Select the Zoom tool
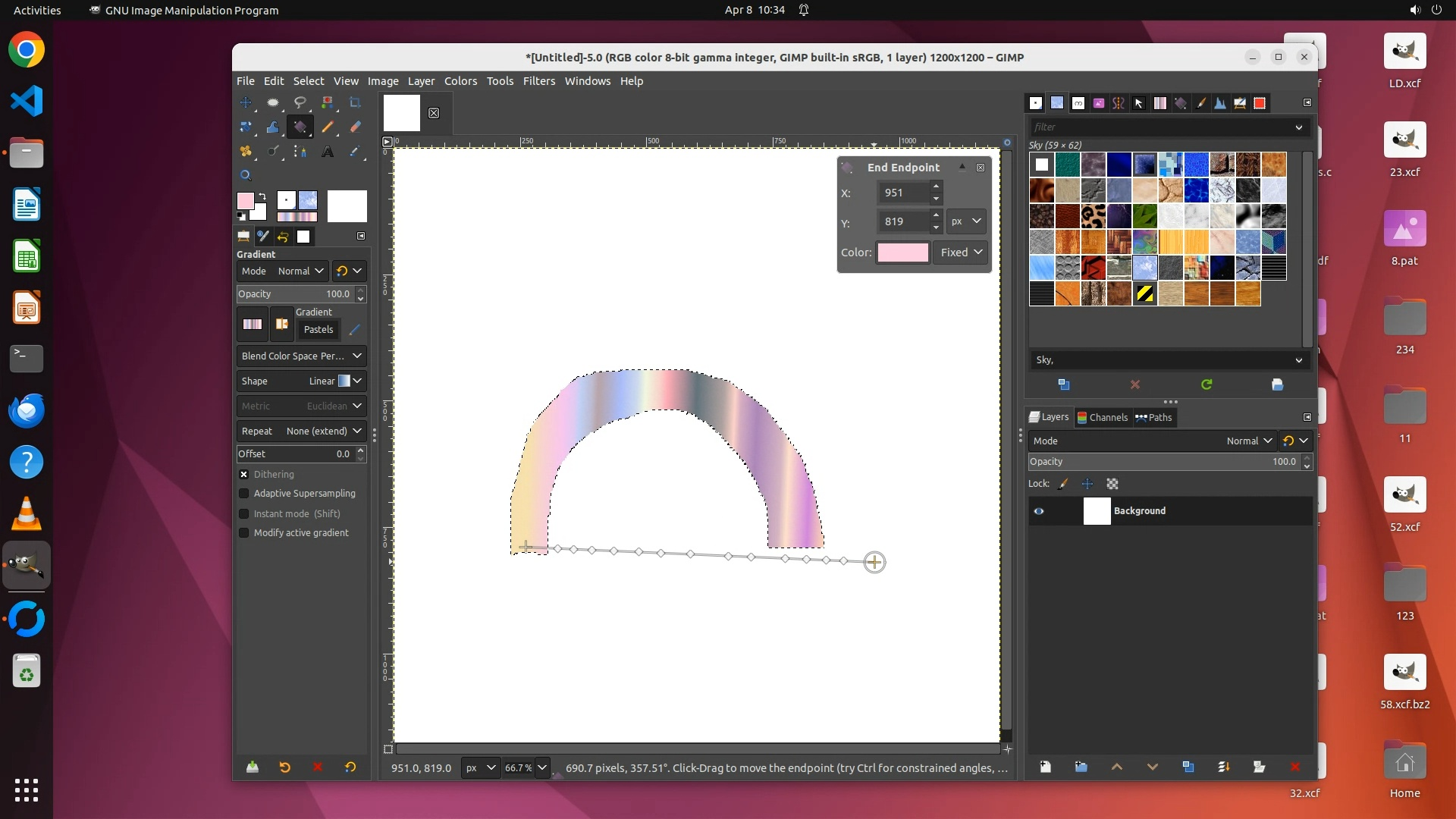 [246, 175]
